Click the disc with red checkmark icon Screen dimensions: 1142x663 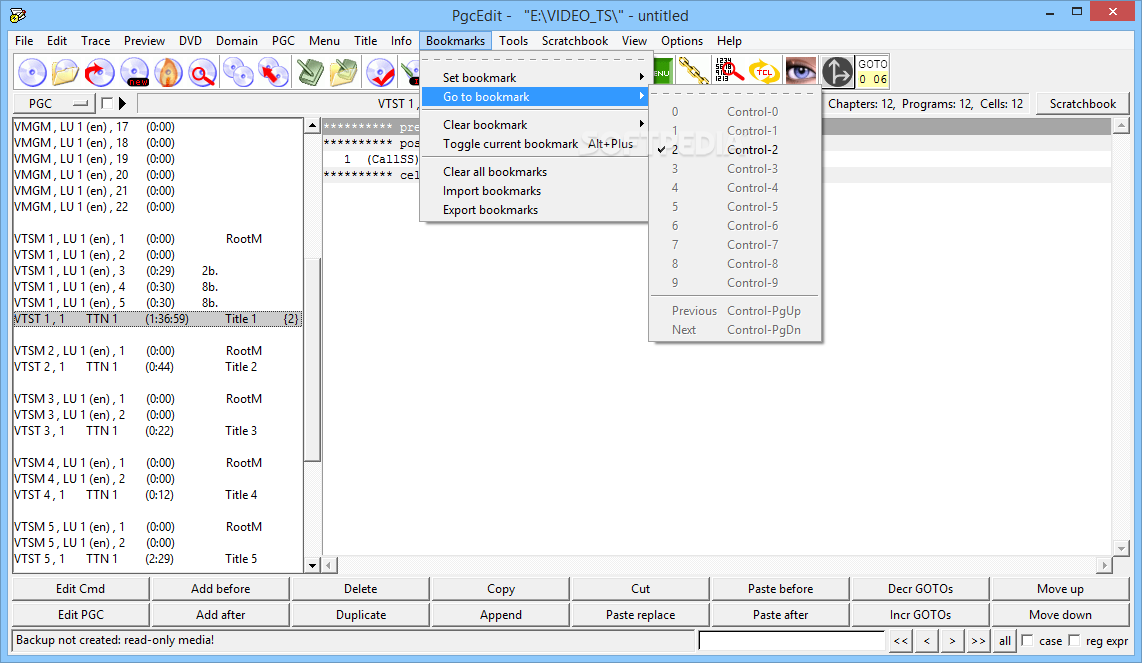380,72
